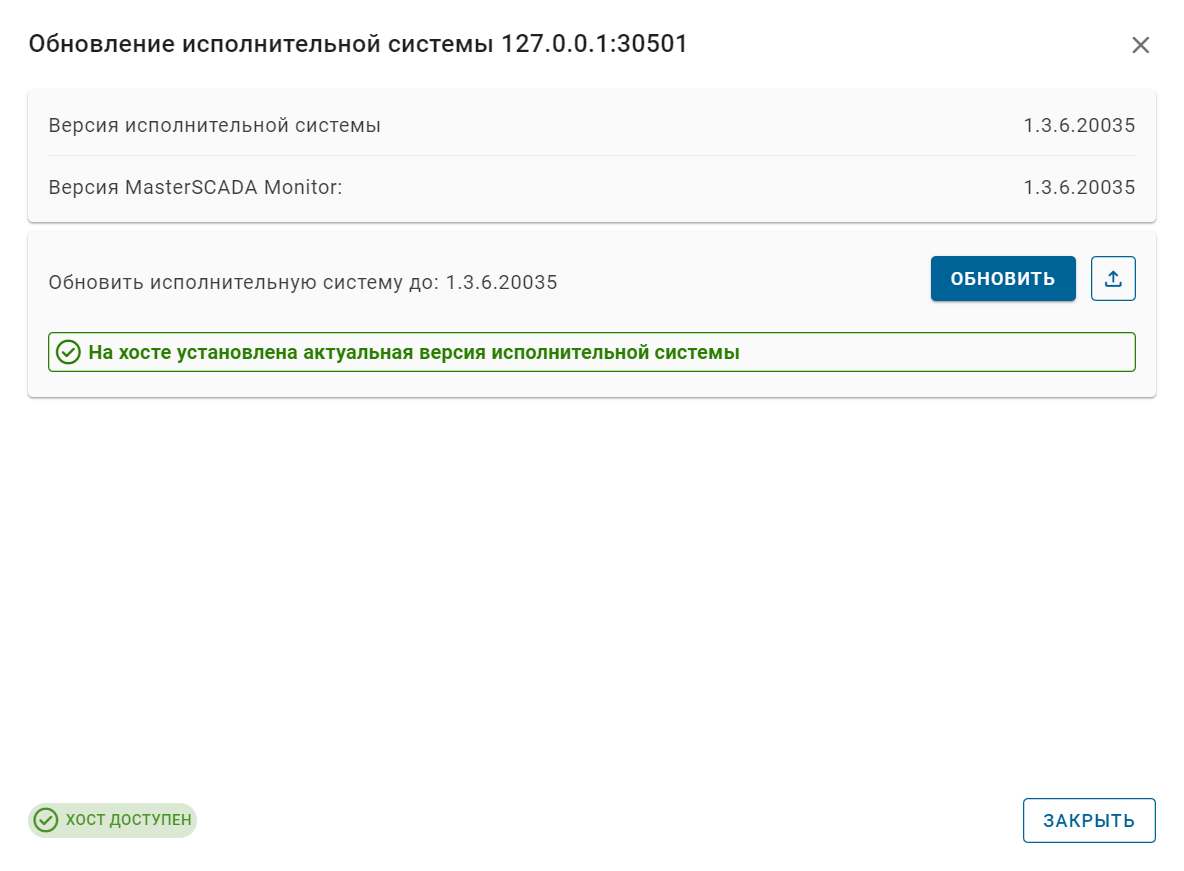Click the checkmark icon beside ХОСТ ДОСТУПЕН
This screenshot has height=871, width=1184.
45,820
